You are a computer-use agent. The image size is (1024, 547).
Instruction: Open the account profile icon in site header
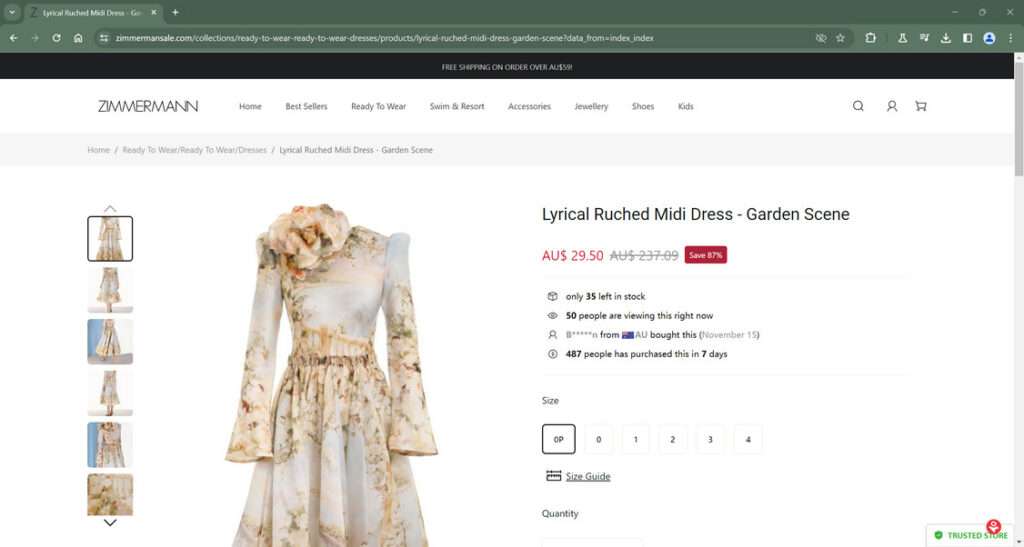pyautogui.click(x=891, y=106)
